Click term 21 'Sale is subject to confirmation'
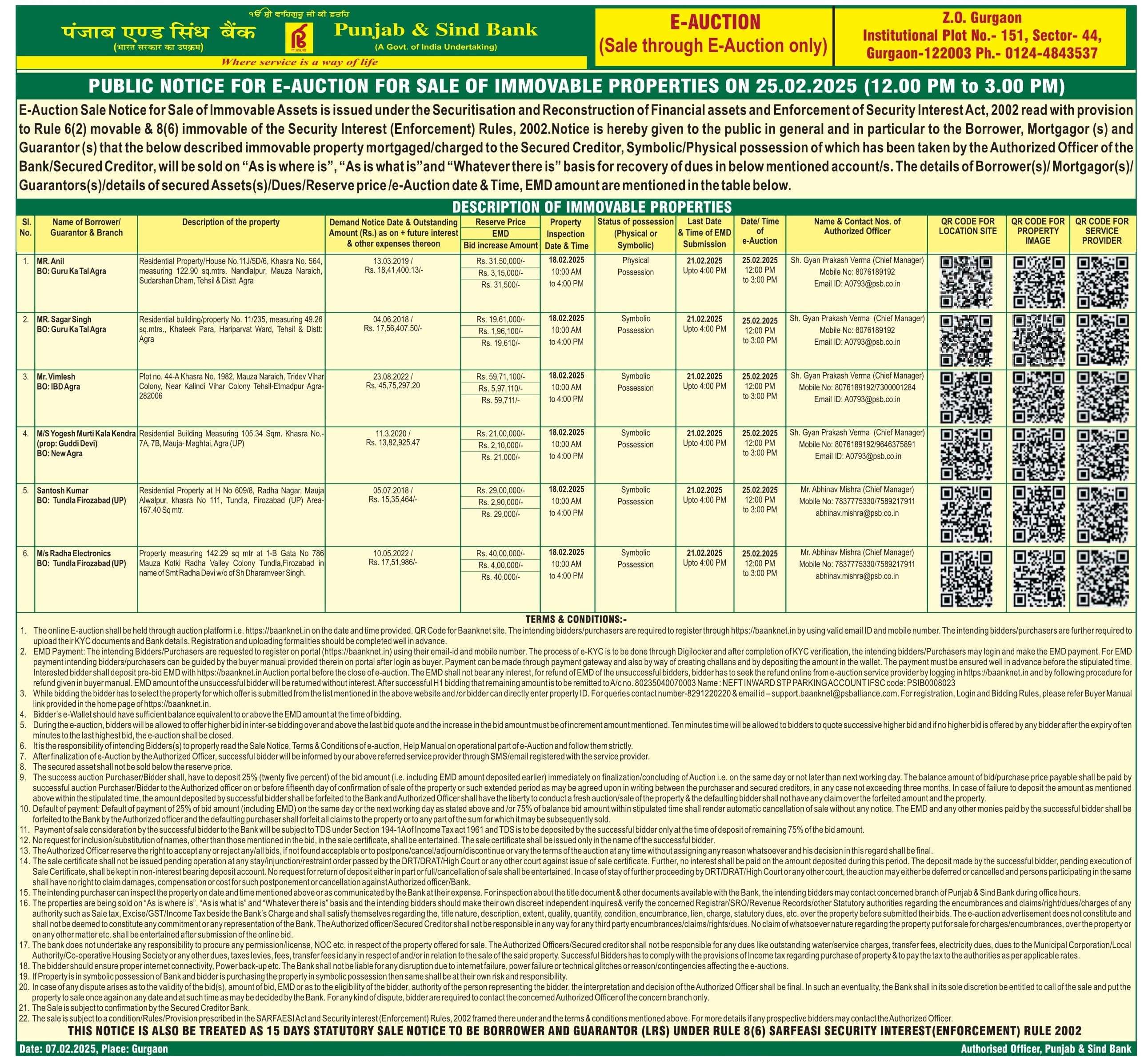 141,1009
